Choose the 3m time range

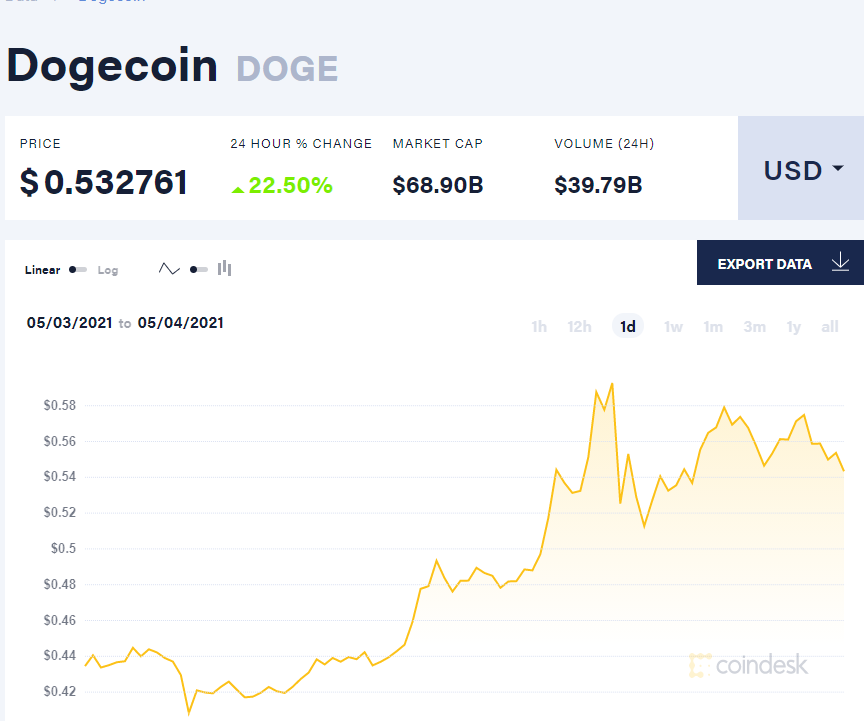coord(754,327)
